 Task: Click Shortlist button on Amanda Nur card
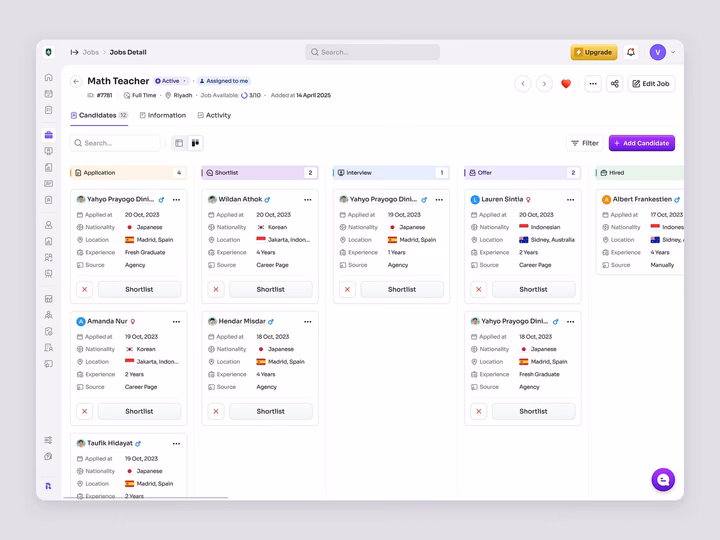(139, 411)
